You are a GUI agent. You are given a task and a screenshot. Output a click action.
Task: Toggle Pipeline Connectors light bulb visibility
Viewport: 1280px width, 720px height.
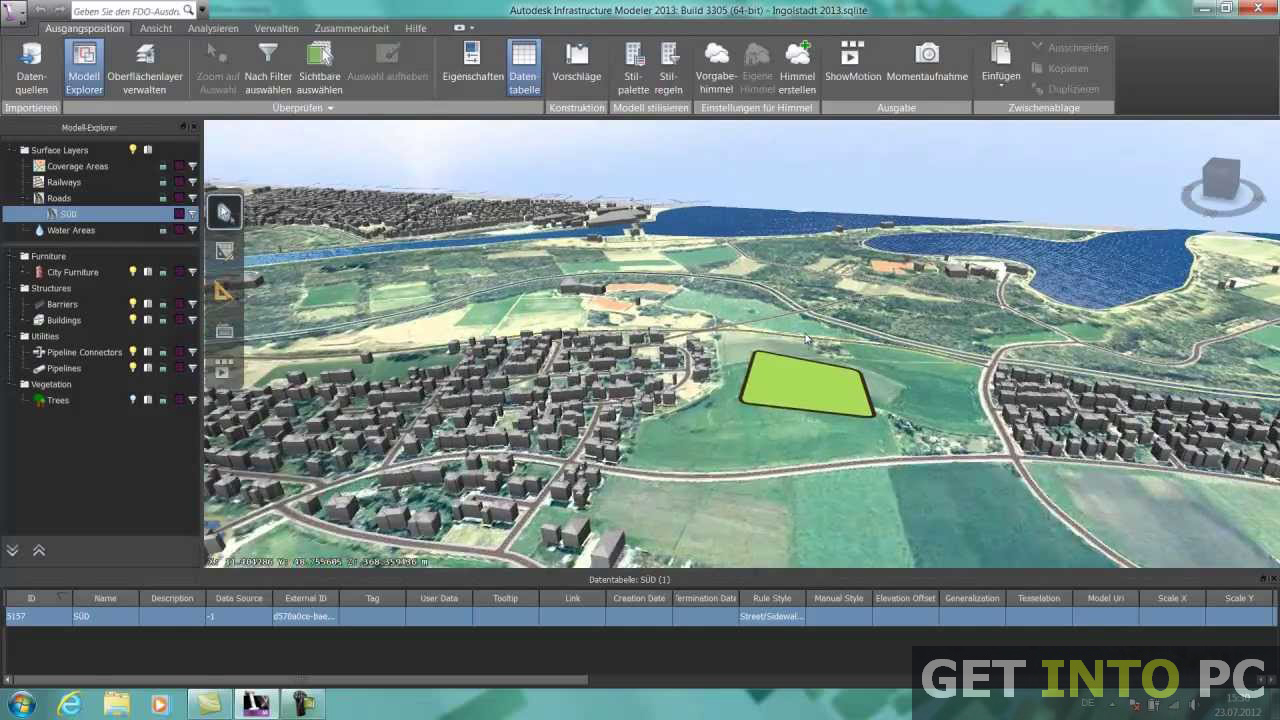tap(132, 352)
